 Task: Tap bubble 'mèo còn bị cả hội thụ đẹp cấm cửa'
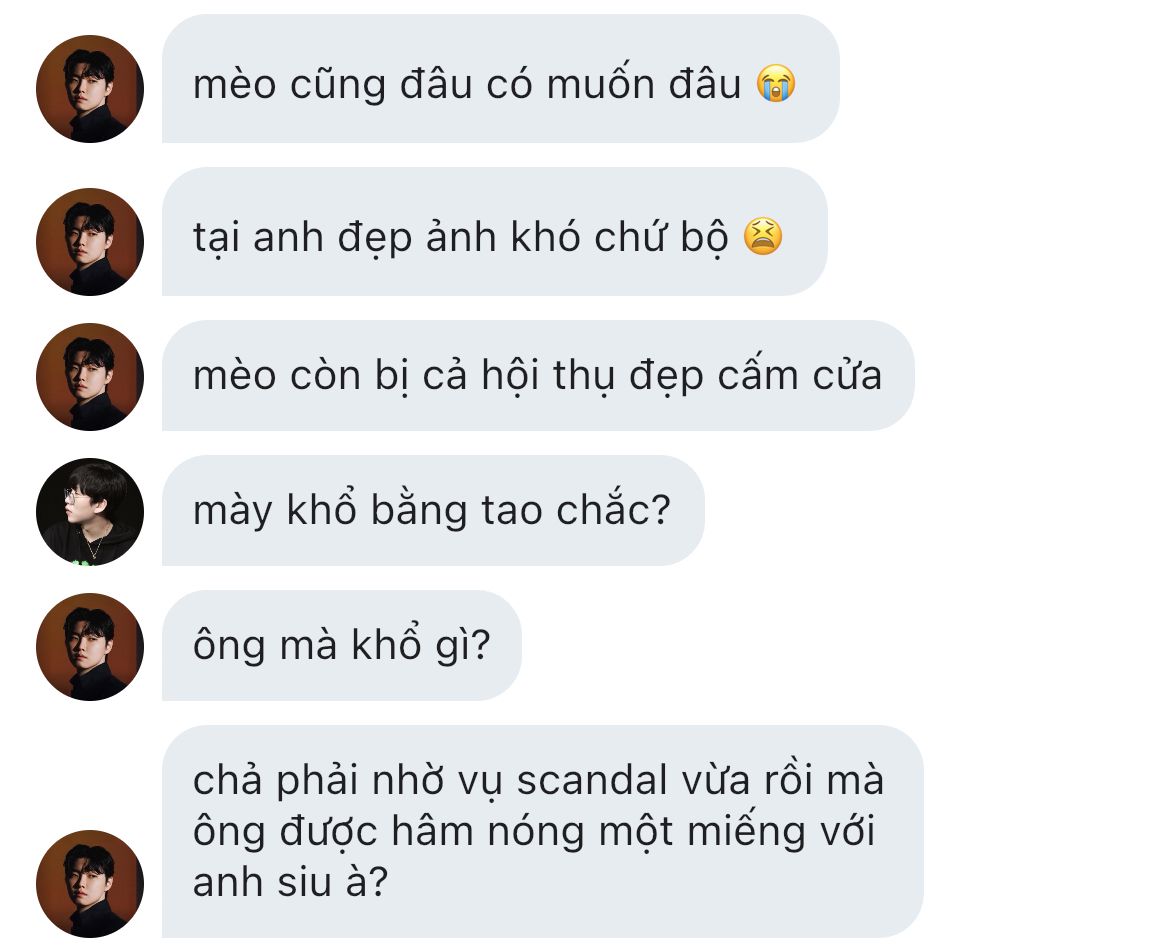[x=538, y=375]
